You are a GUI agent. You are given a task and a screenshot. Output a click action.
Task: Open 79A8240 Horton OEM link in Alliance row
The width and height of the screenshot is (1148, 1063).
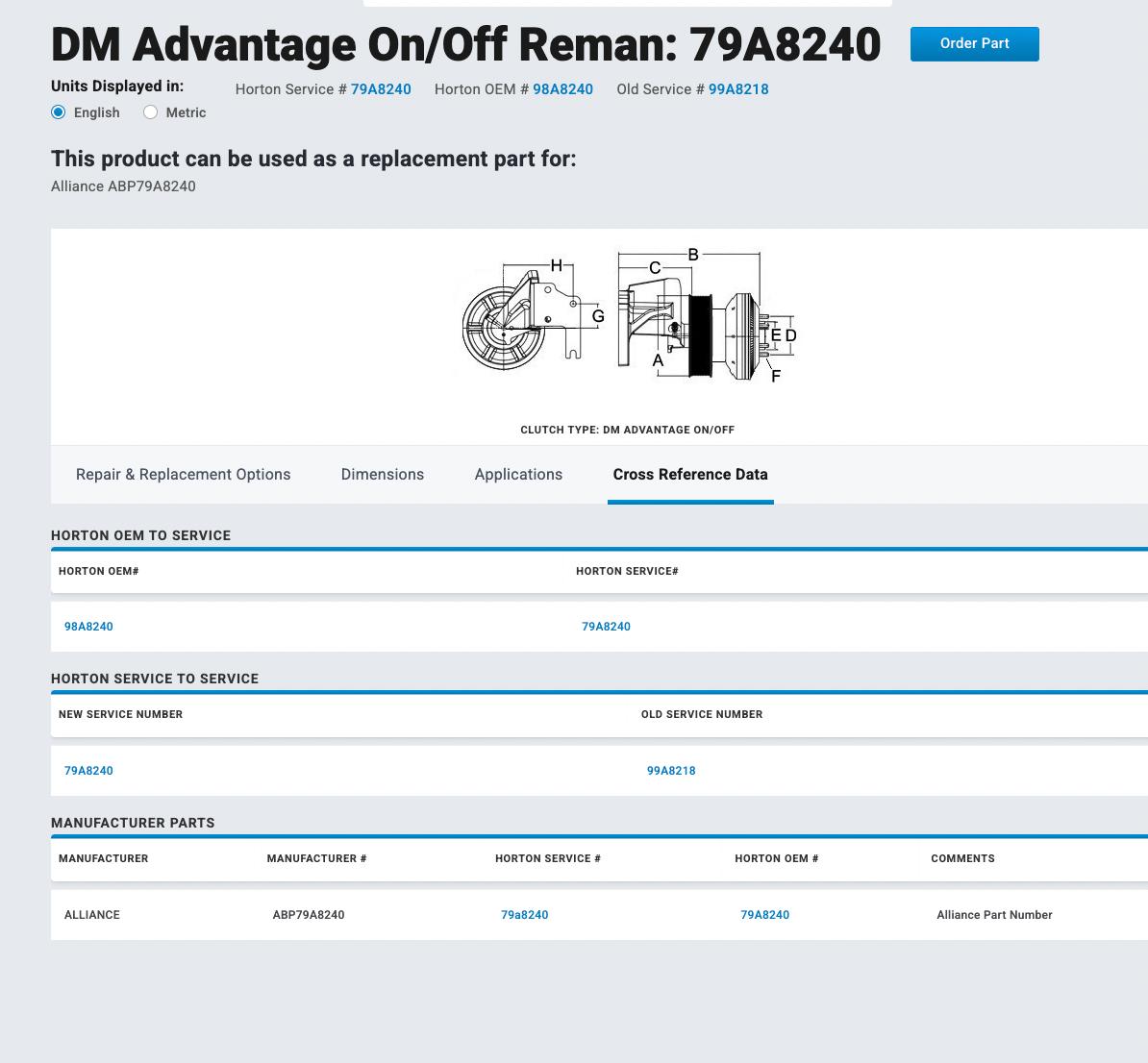tap(765, 915)
